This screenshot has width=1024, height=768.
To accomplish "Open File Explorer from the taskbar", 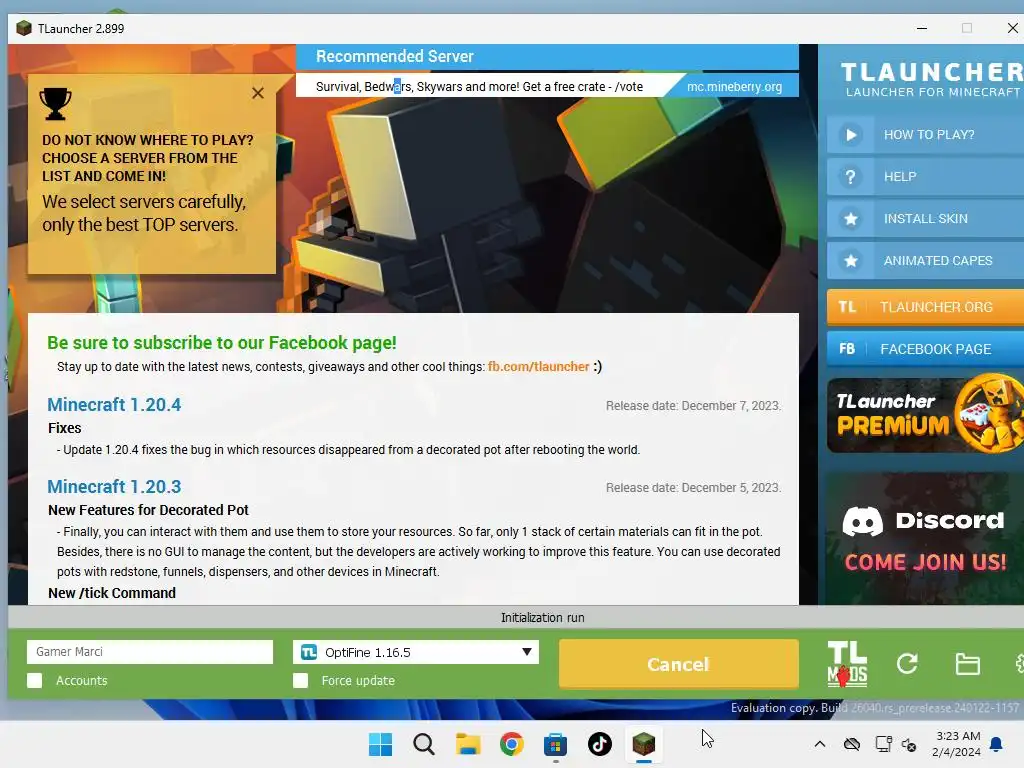I will [x=468, y=744].
